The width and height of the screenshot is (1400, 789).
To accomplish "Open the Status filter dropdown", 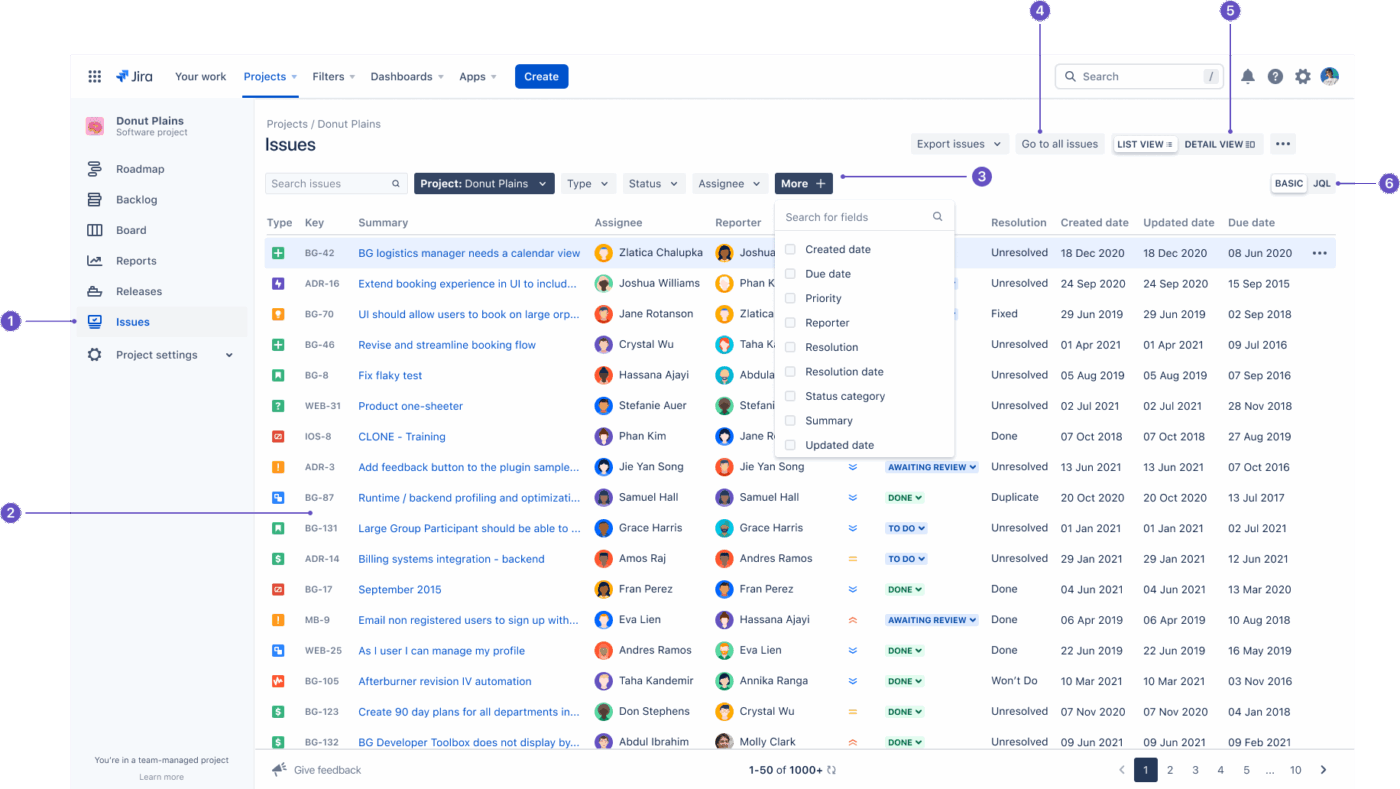I will click(653, 183).
